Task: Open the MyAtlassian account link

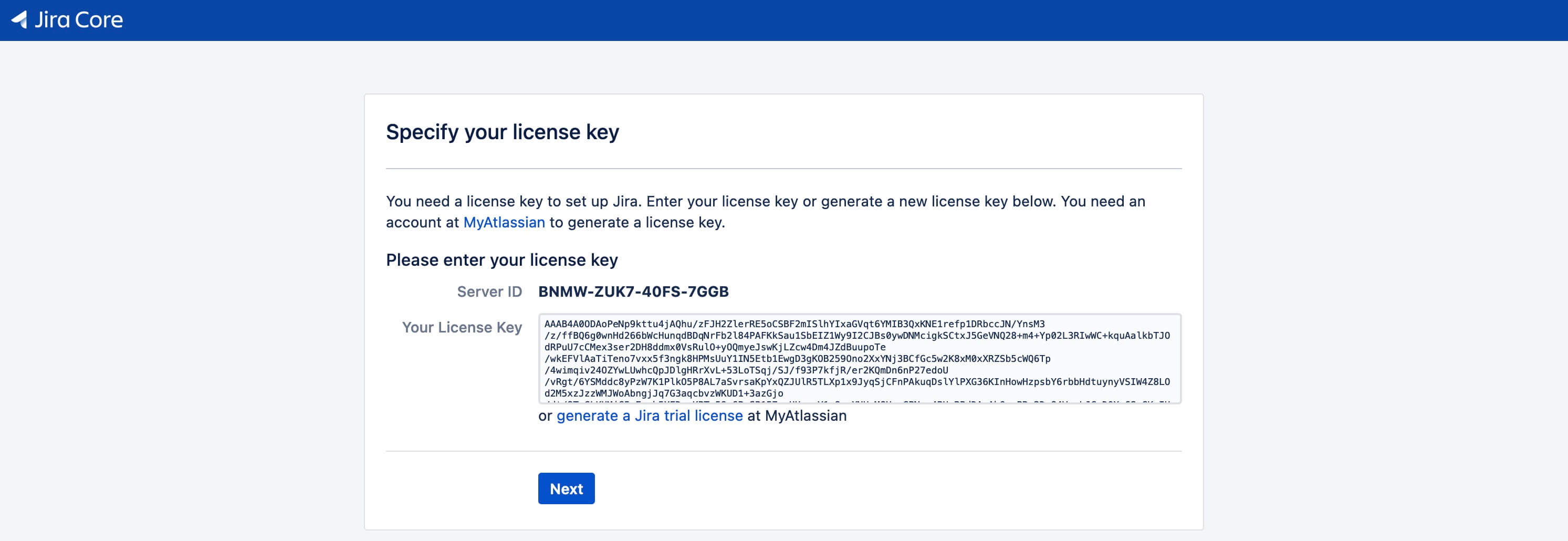Action: click(504, 223)
